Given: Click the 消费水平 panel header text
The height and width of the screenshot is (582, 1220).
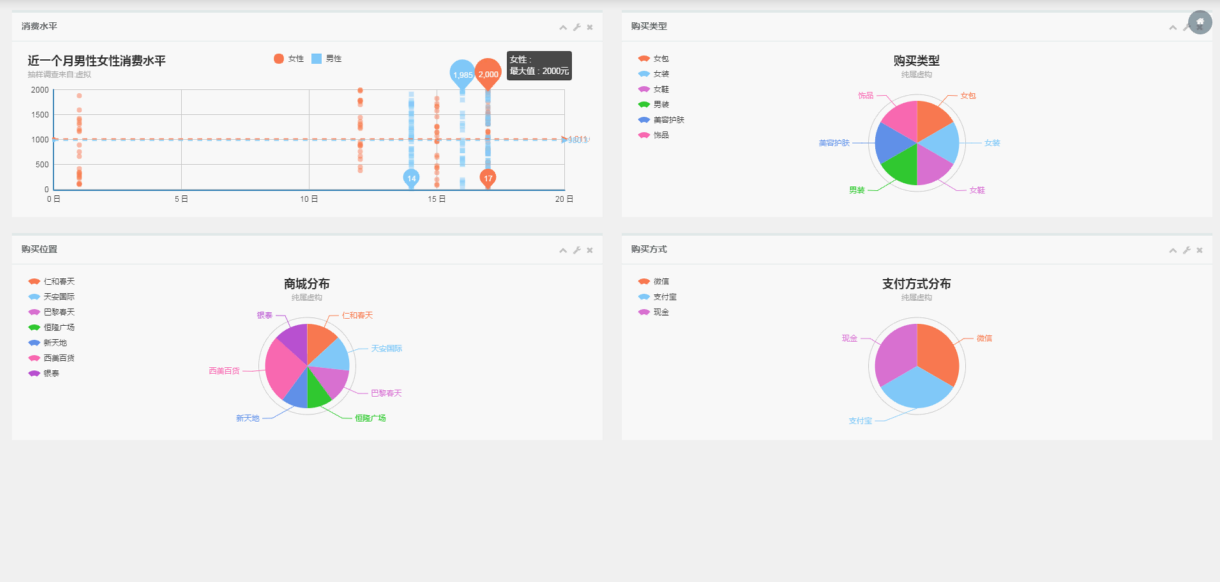Looking at the screenshot, I should pyautogui.click(x=39, y=27).
